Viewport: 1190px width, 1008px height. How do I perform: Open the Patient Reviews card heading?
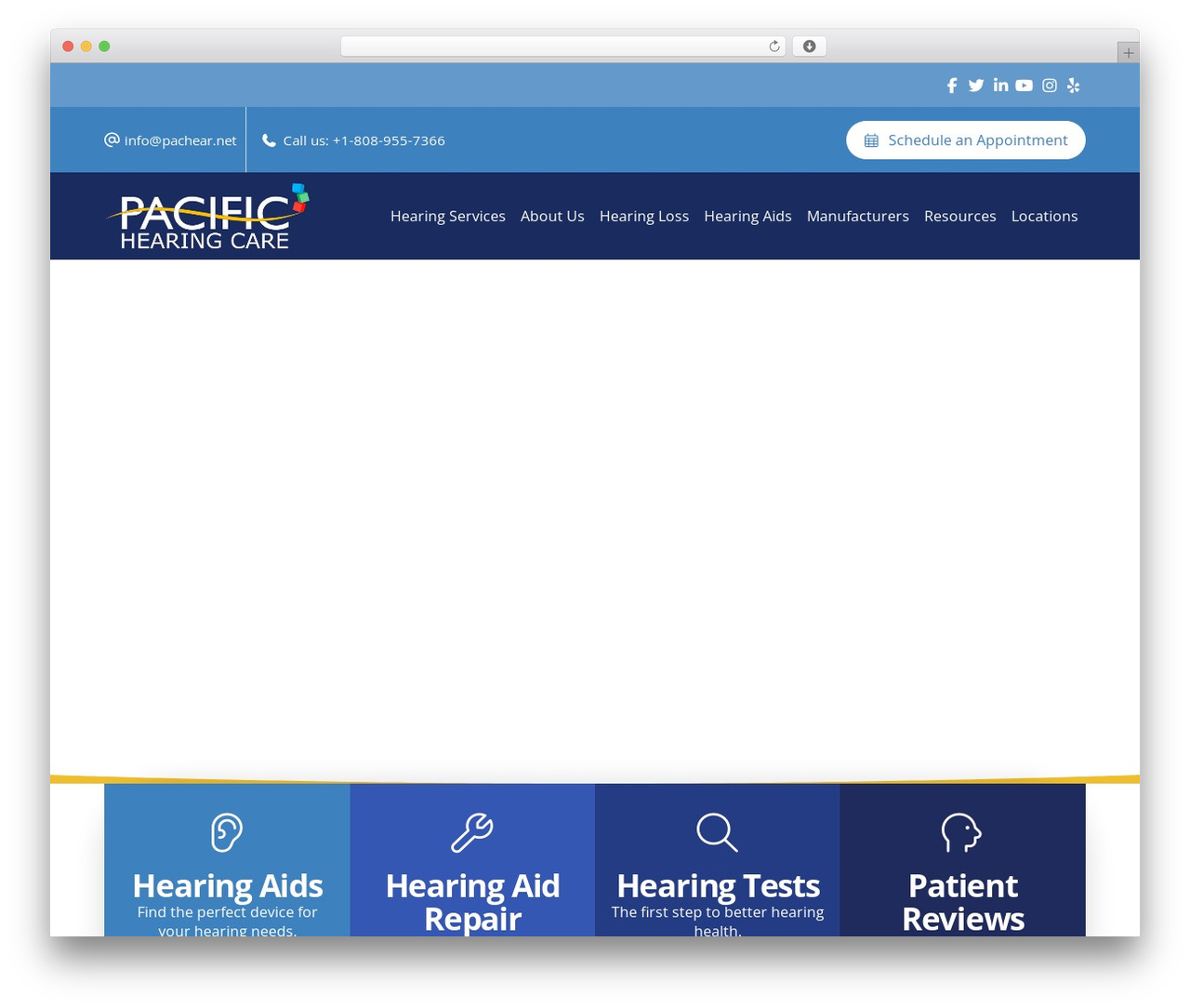click(963, 902)
